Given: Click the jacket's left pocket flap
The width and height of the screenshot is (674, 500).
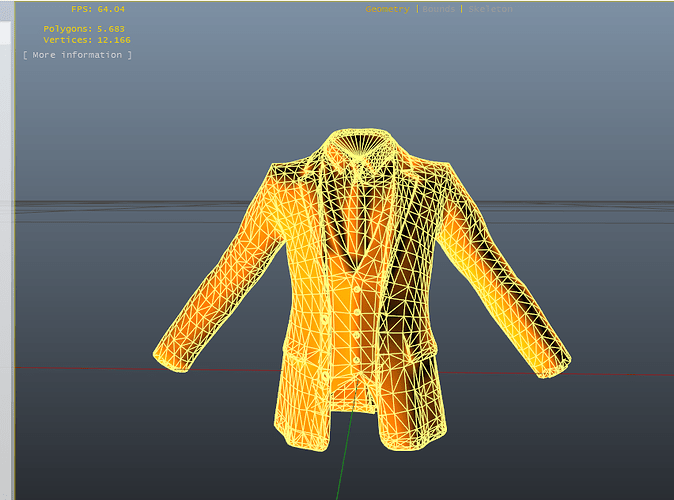Looking at the screenshot, I should [x=302, y=355].
